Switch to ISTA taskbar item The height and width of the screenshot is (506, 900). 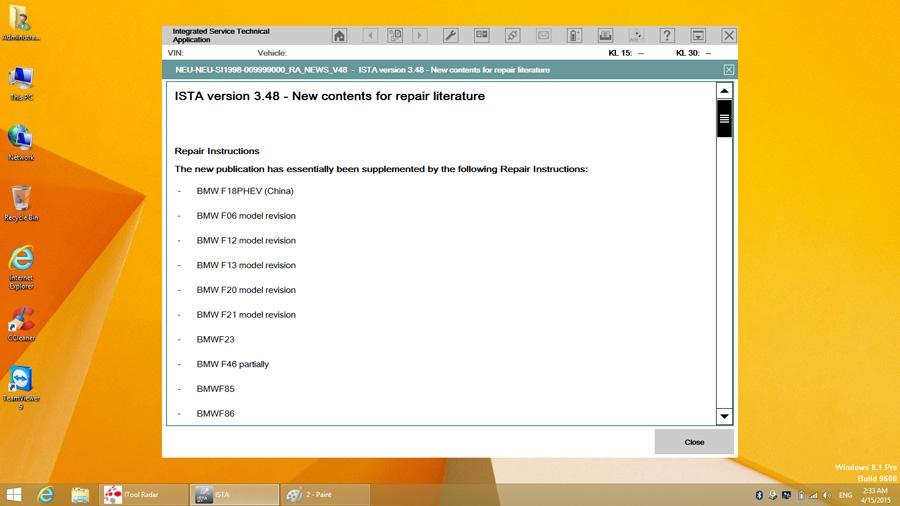pos(234,495)
